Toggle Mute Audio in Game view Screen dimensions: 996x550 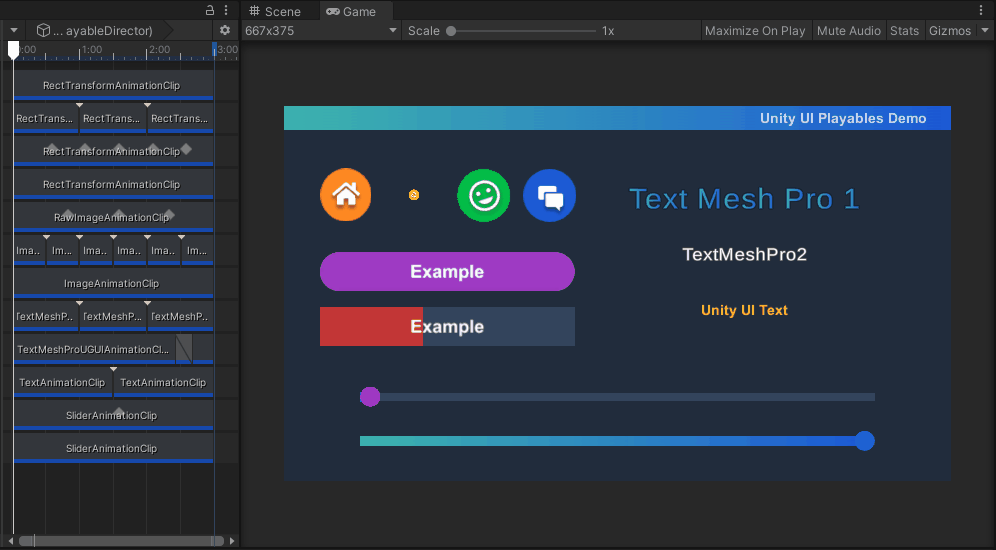click(x=848, y=31)
